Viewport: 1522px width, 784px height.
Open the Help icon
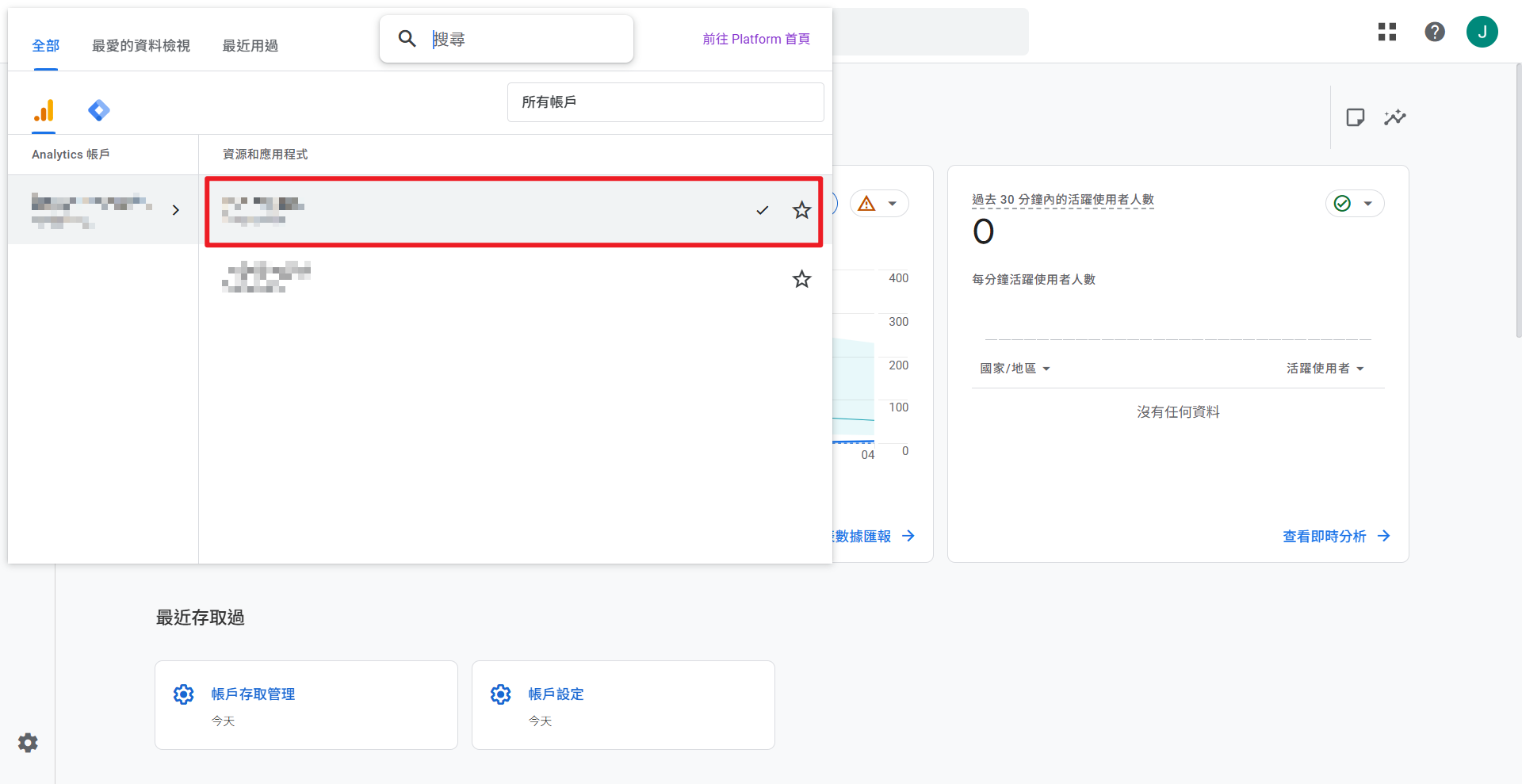[x=1435, y=32]
